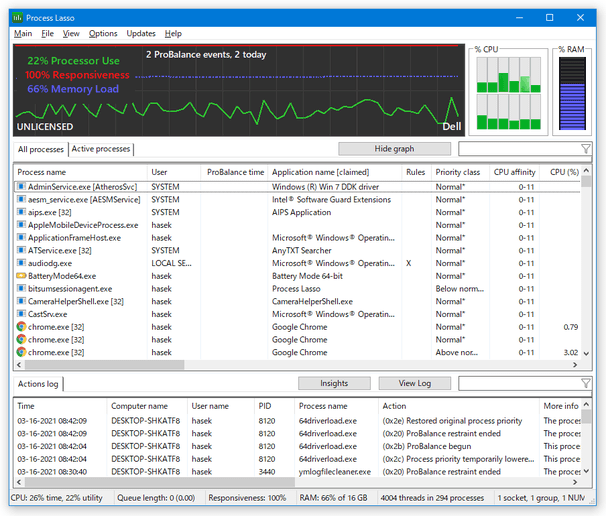Click the audiodg.exe process icon

[x=21, y=263]
